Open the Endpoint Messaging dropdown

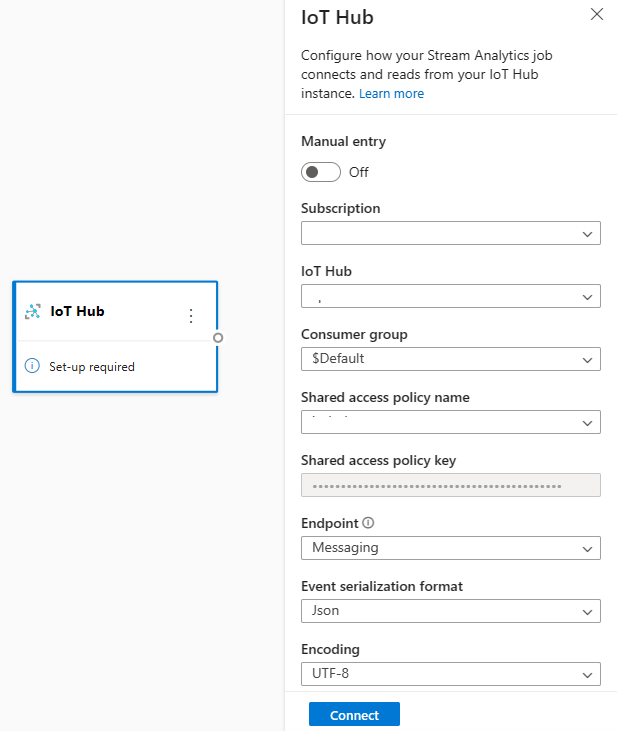(451, 548)
